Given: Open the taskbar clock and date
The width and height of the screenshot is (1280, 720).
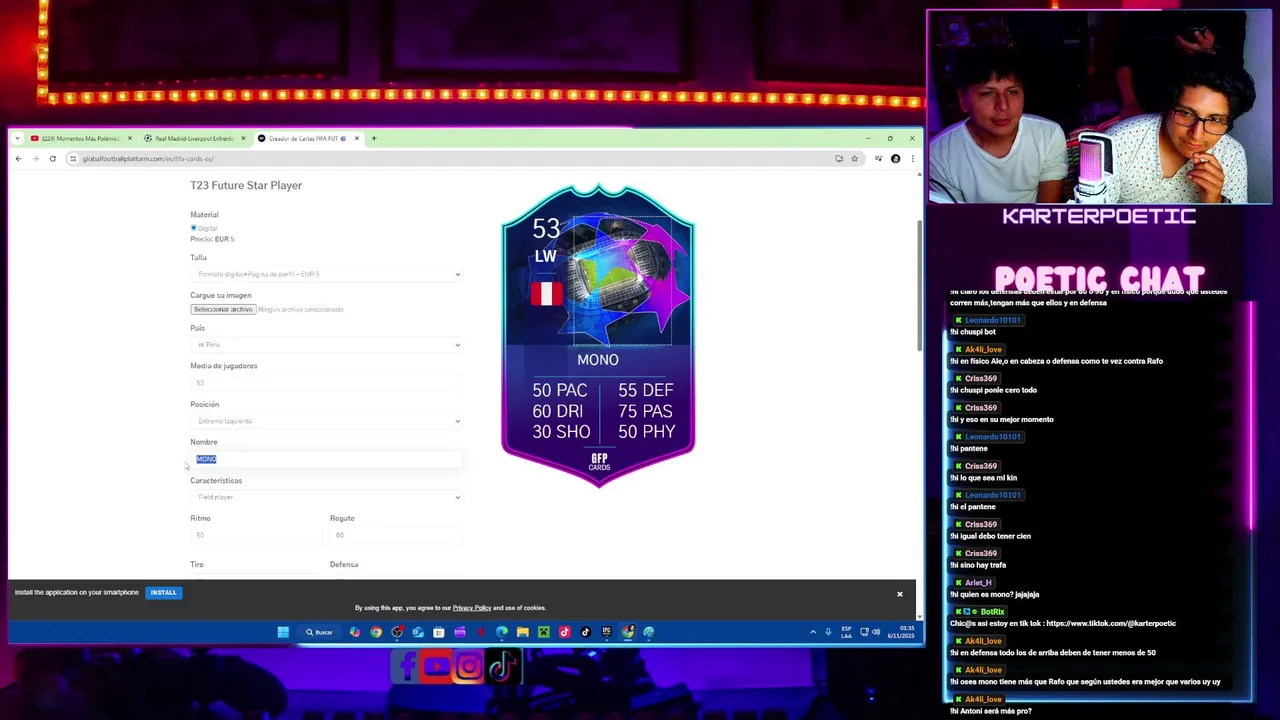Looking at the screenshot, I should (x=901, y=632).
